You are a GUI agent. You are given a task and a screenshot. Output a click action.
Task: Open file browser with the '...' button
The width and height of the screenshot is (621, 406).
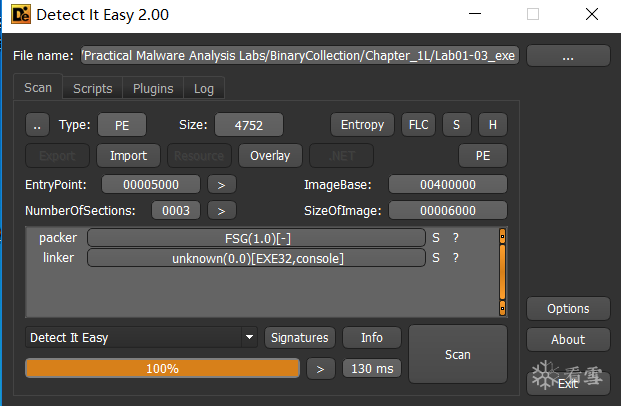tap(568, 56)
